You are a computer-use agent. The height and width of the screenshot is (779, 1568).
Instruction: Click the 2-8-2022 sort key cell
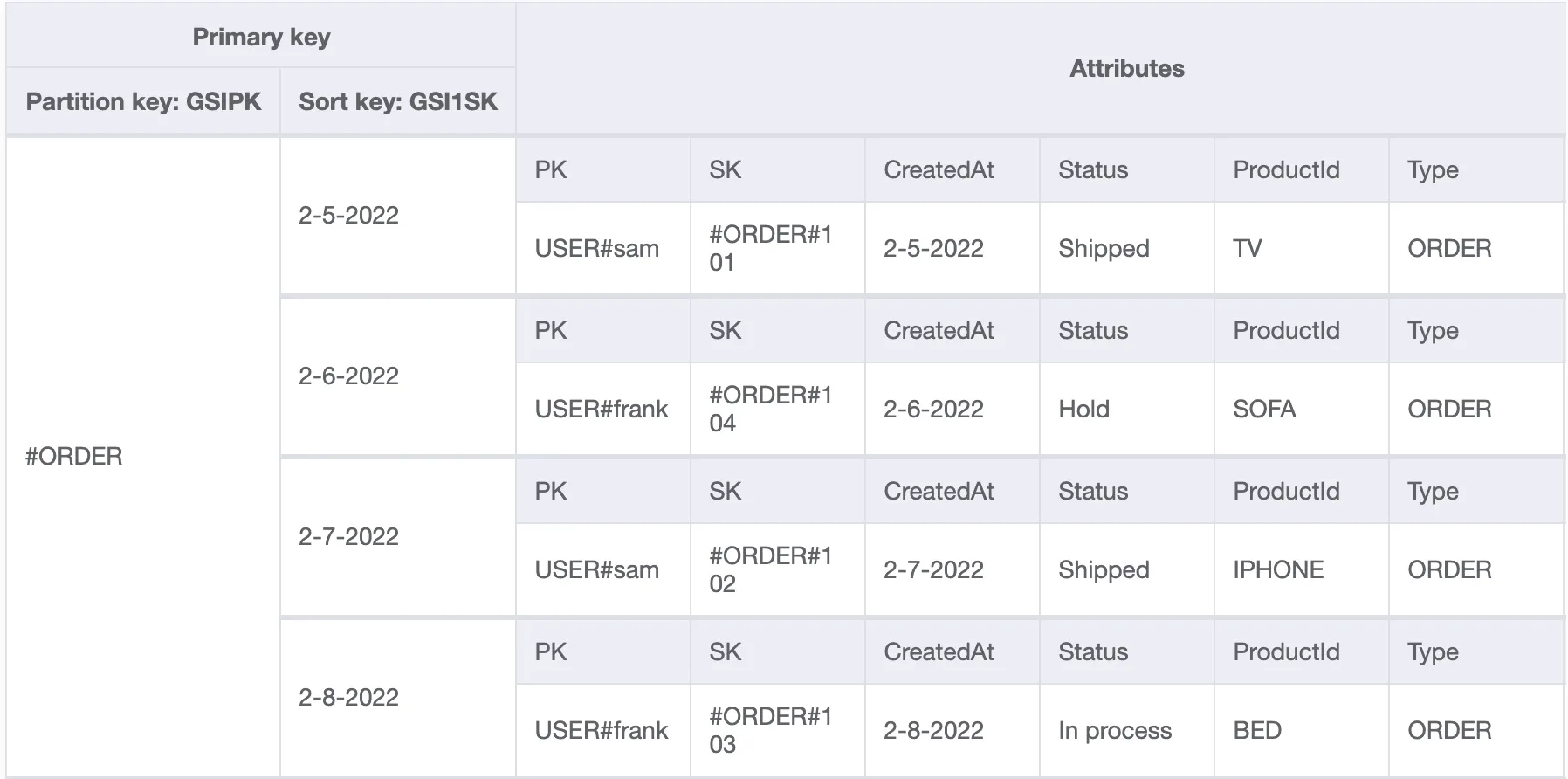tap(398, 698)
